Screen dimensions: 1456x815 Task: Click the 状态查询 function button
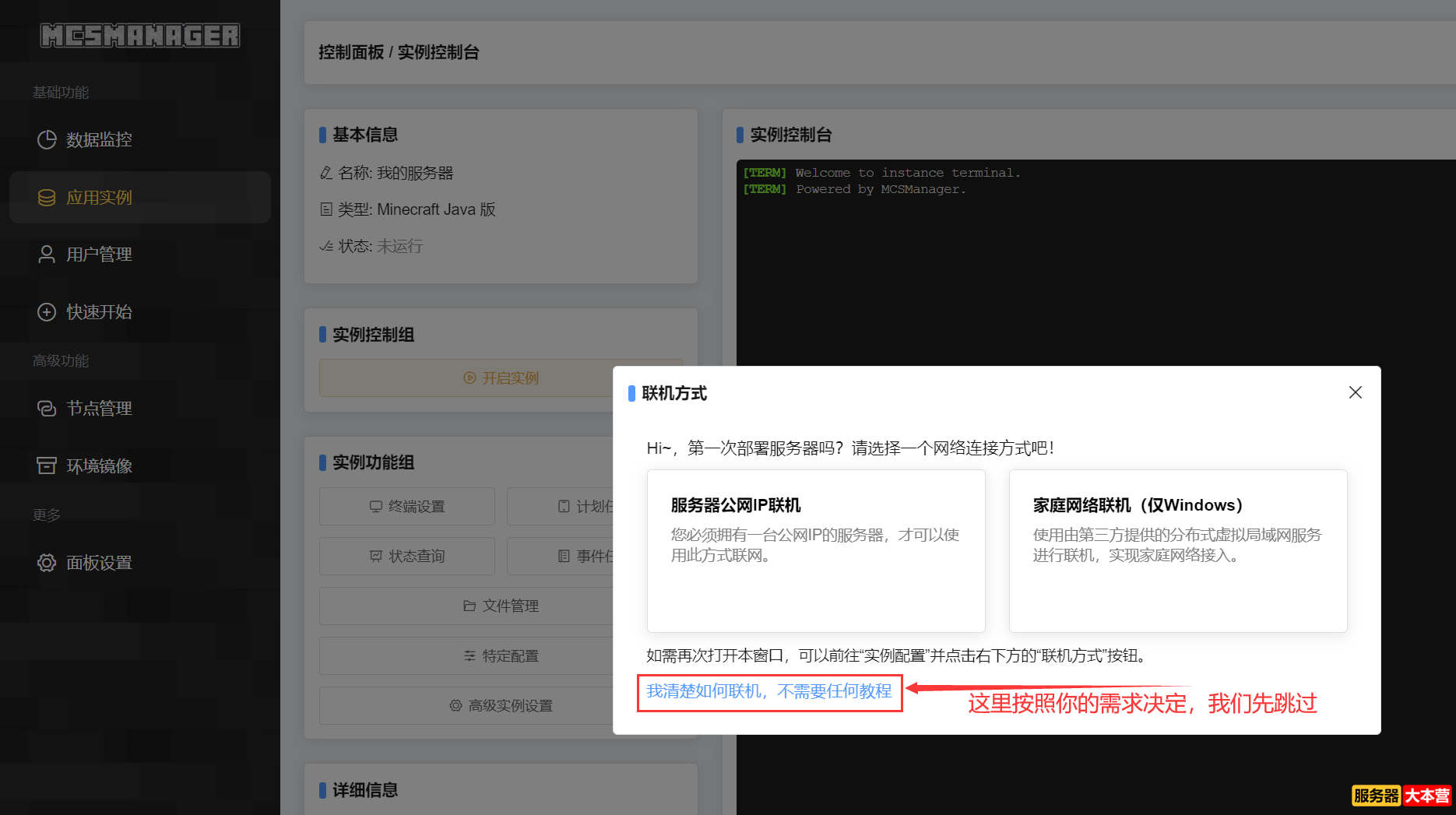(406, 556)
